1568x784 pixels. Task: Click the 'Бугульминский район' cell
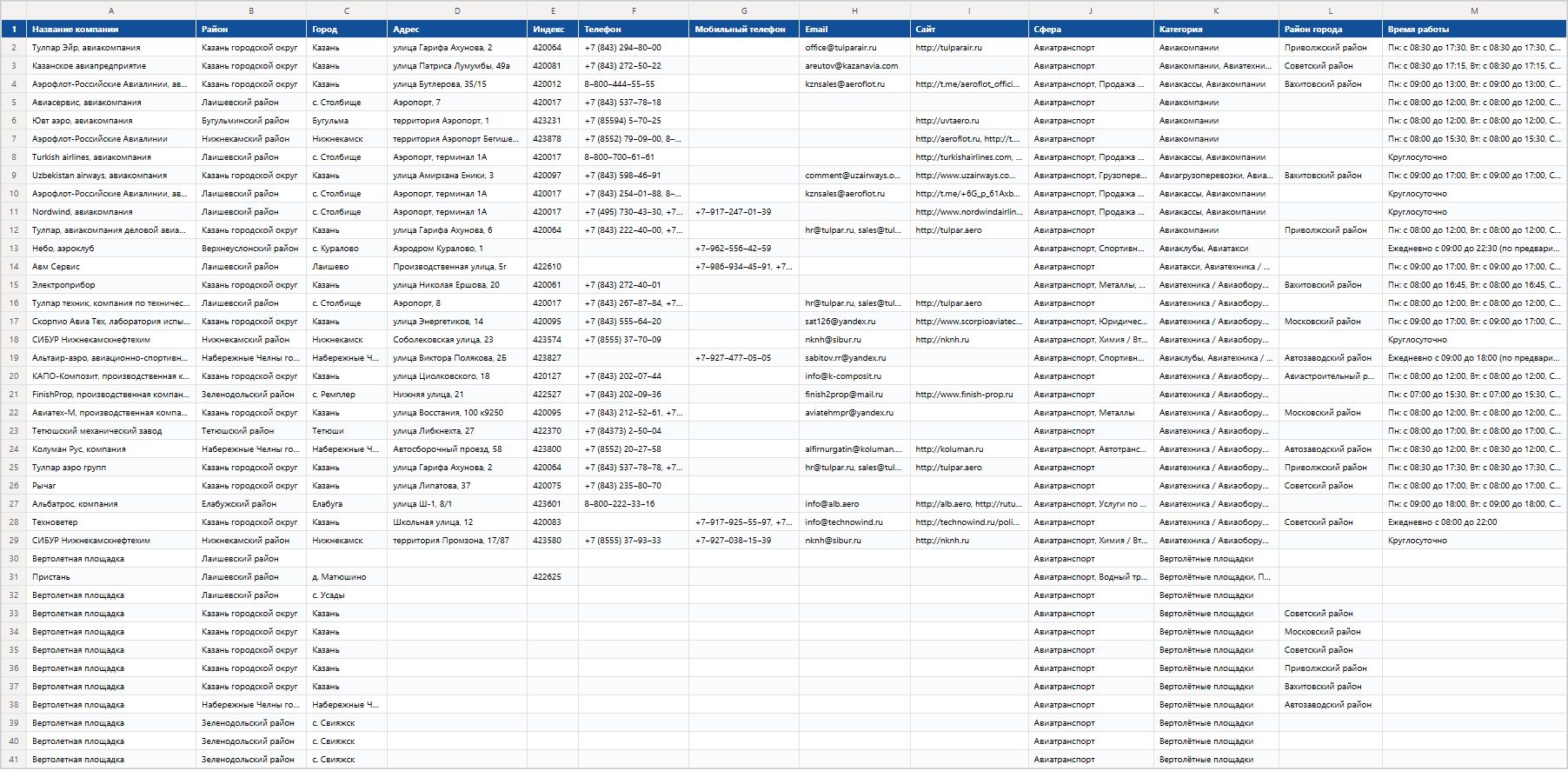(251, 121)
